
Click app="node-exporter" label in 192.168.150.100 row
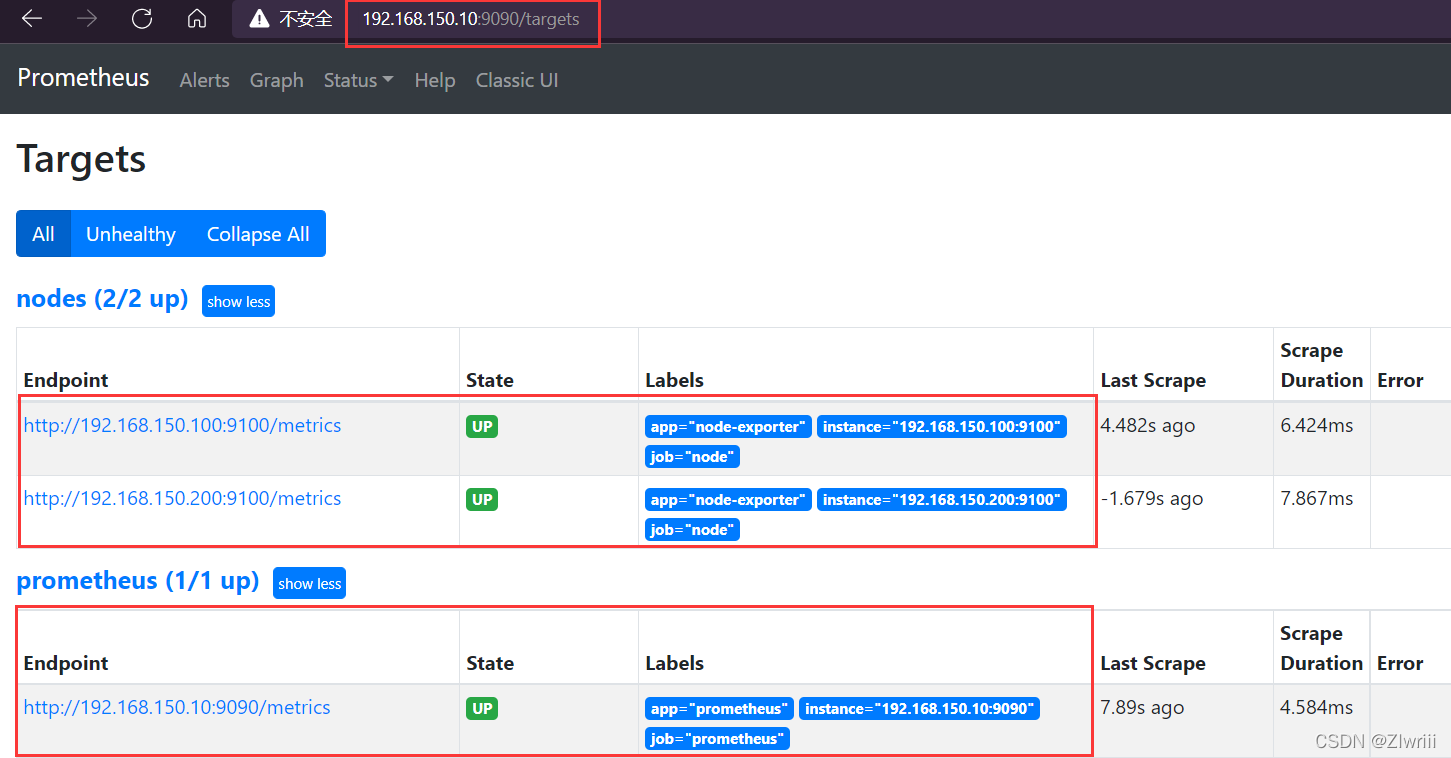coord(728,427)
